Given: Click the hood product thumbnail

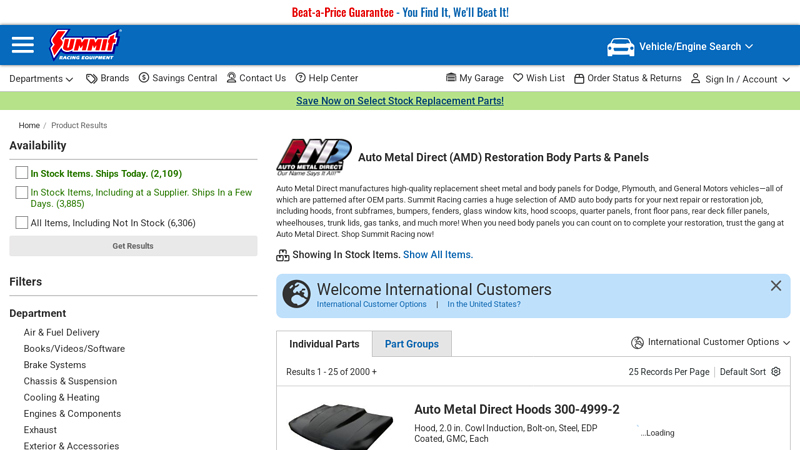Looking at the screenshot, I should (341, 427).
